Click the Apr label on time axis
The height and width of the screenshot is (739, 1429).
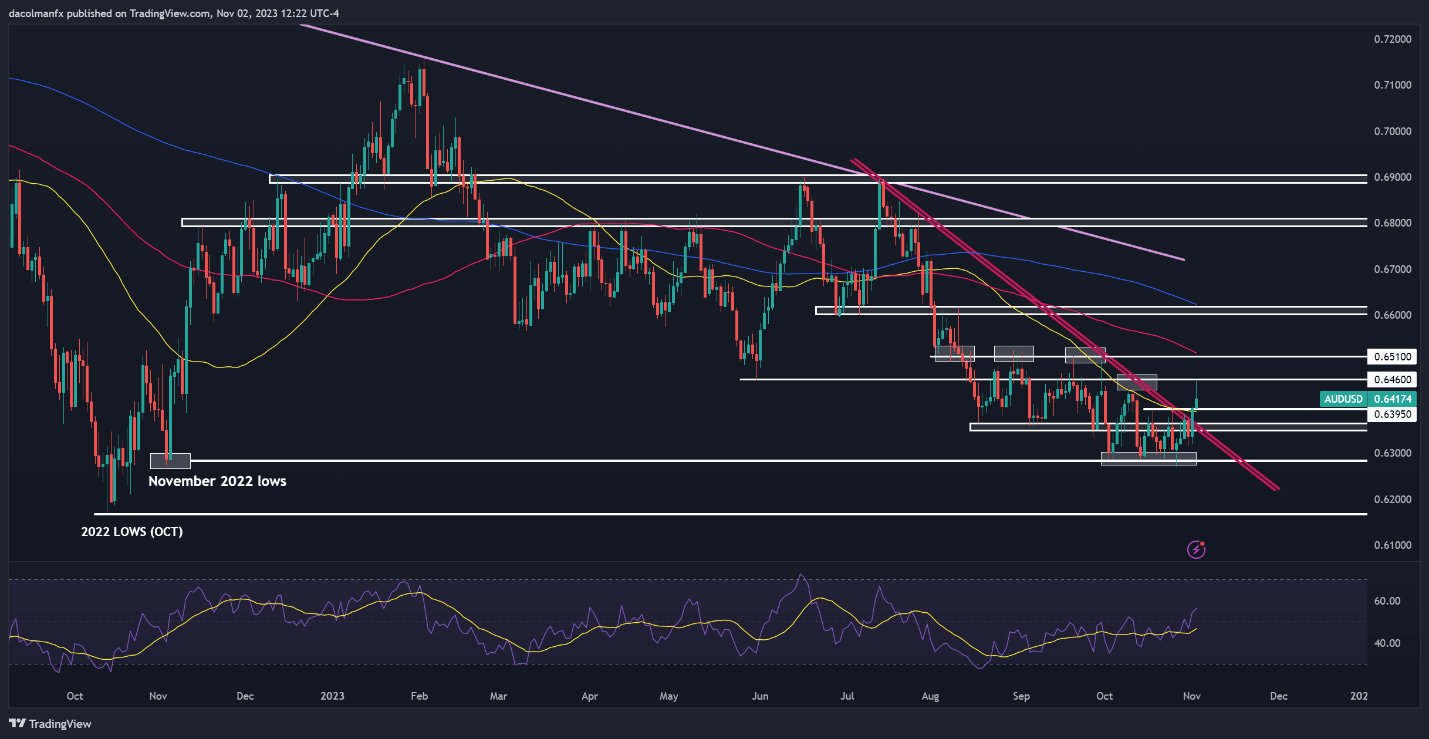coord(589,694)
